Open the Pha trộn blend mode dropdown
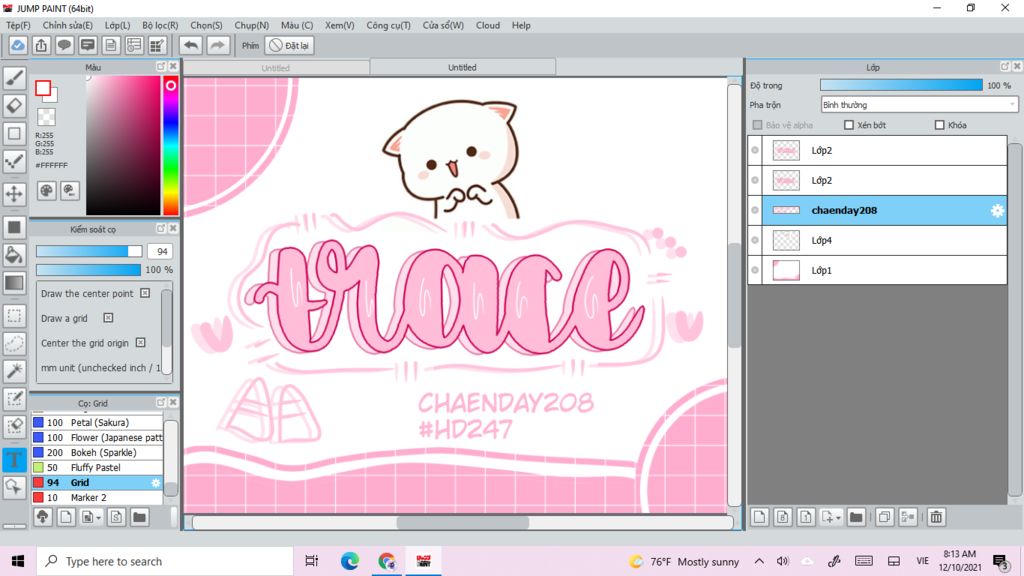Screen dimensions: 1024x576 (919, 104)
